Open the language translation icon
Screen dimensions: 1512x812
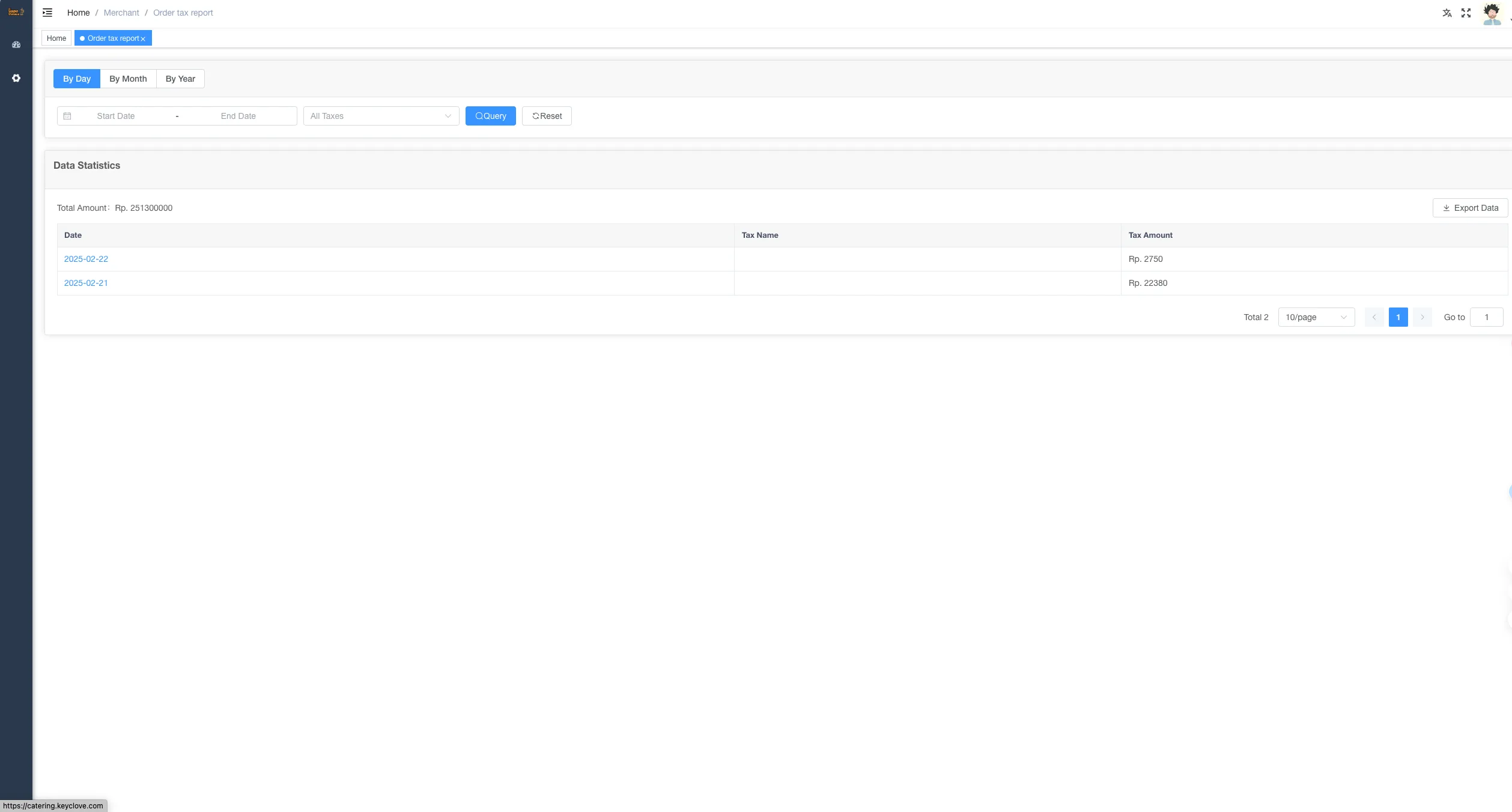[1447, 13]
